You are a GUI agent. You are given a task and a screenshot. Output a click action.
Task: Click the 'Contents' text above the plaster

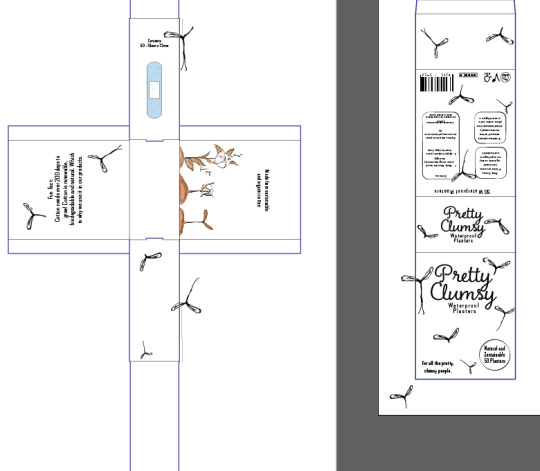(154, 43)
